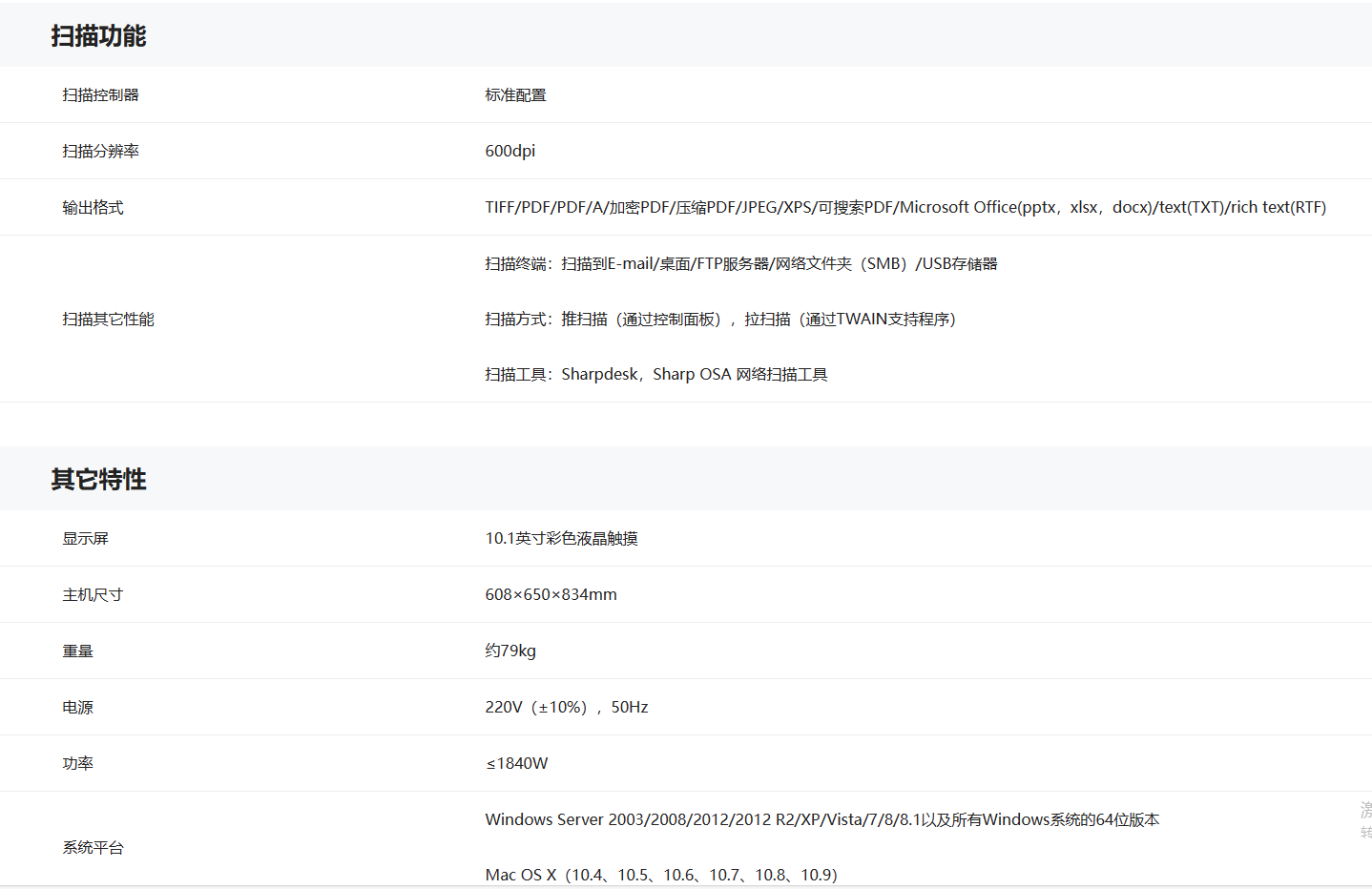The height and width of the screenshot is (889, 1372).
Task: Click the 608×650×834mm dimensions value
Action: tap(551, 595)
